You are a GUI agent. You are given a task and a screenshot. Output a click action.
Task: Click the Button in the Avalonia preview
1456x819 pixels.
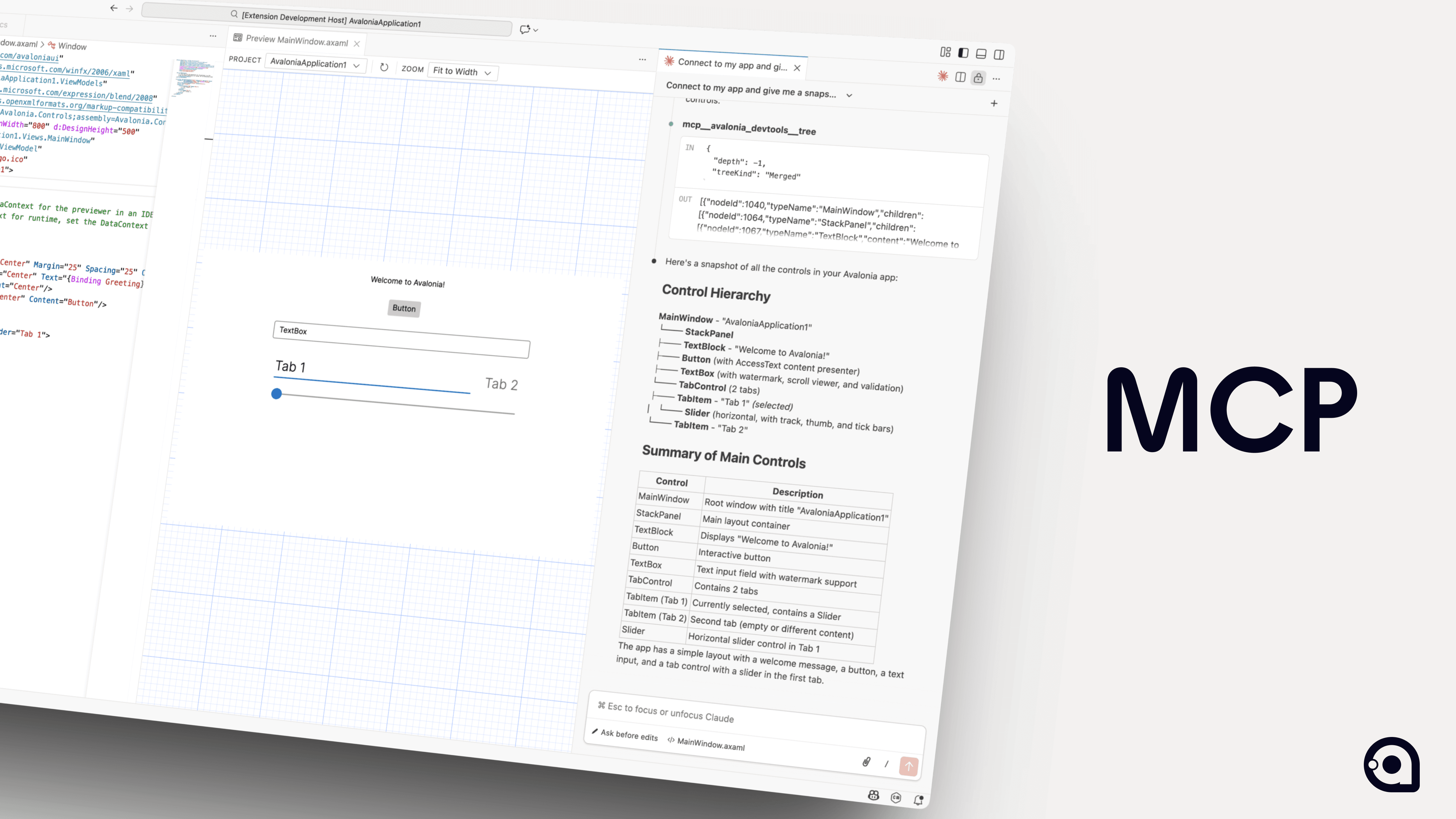tap(403, 308)
